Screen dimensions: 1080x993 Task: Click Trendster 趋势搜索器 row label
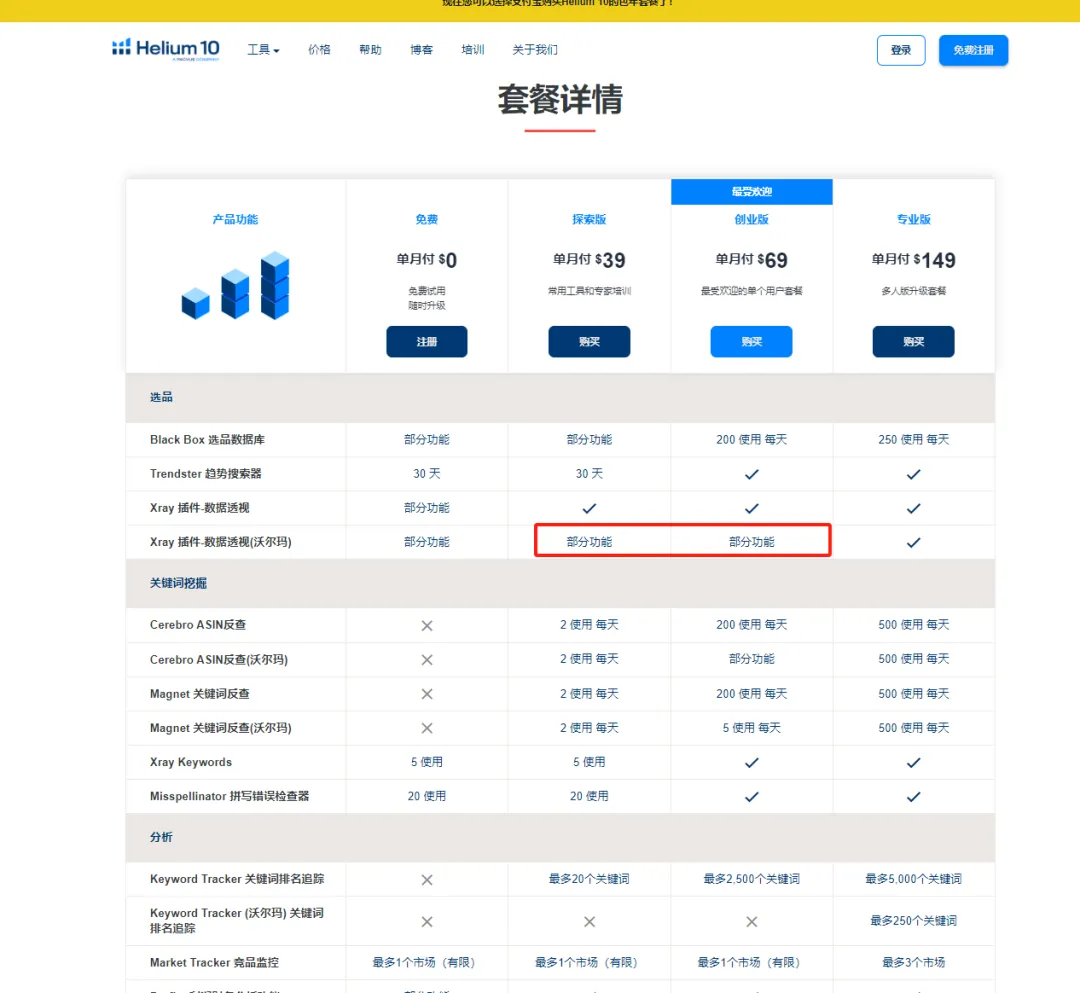(206, 474)
